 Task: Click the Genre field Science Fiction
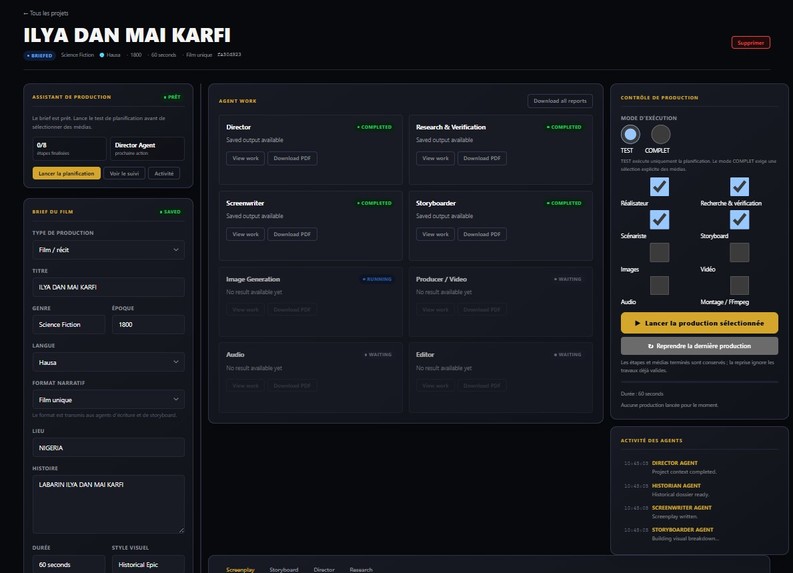[x=69, y=325]
